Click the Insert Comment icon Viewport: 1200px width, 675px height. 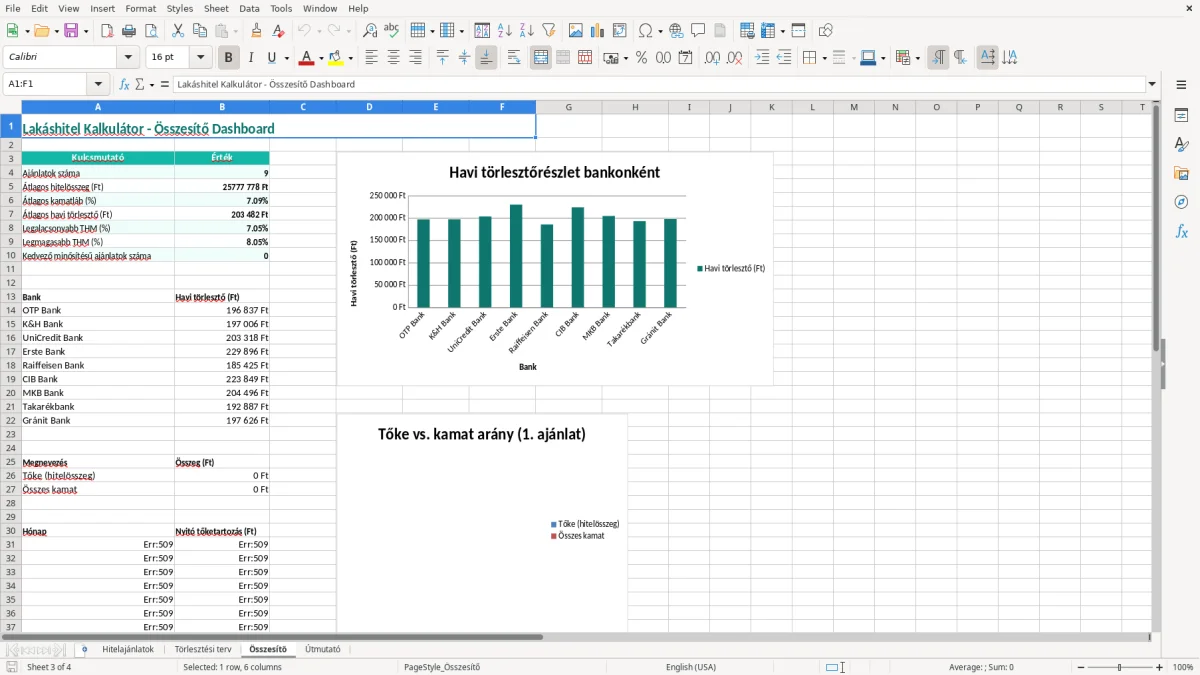698,31
